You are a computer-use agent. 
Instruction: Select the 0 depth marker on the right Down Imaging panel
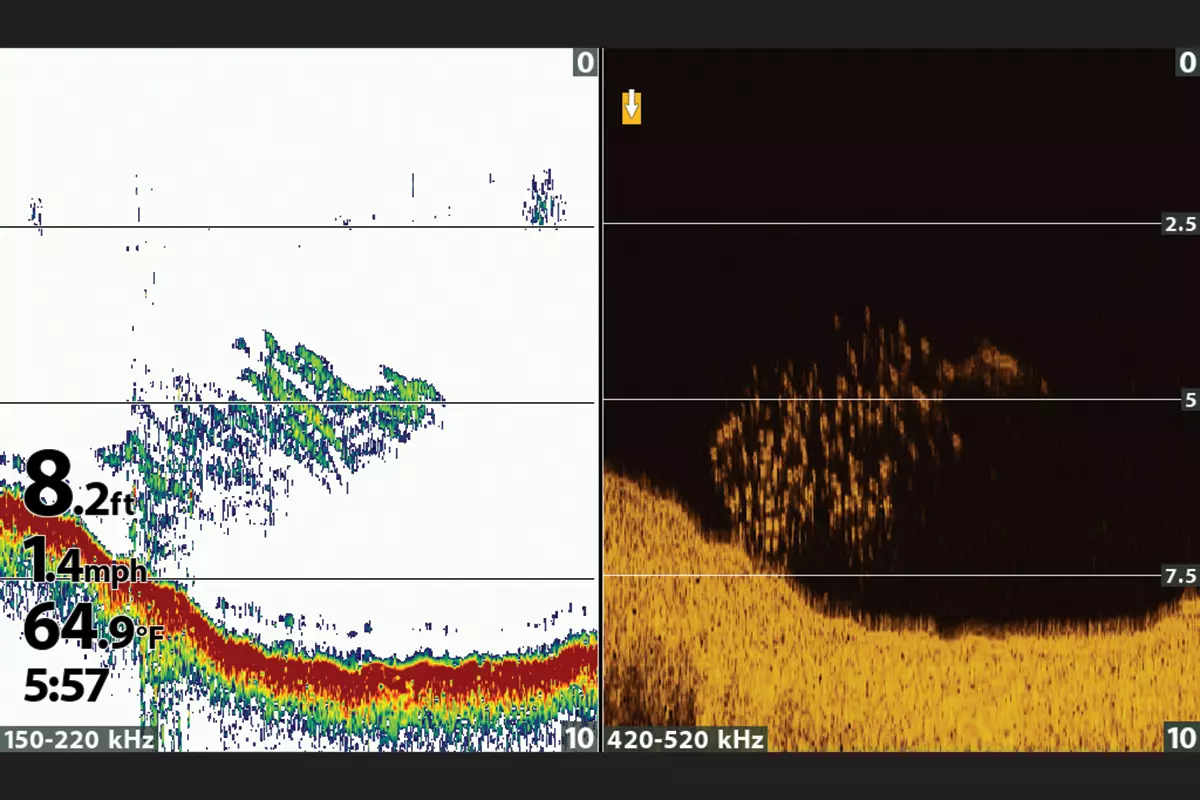tap(1187, 63)
